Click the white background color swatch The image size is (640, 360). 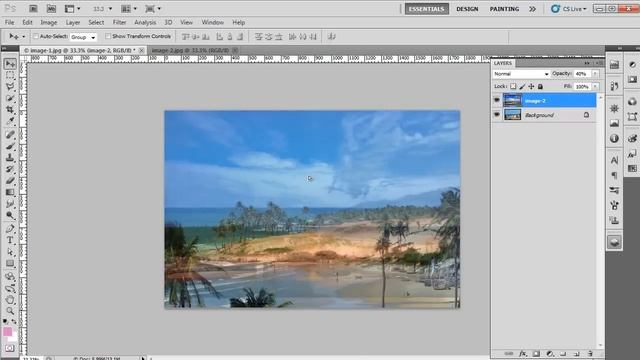point(13,338)
